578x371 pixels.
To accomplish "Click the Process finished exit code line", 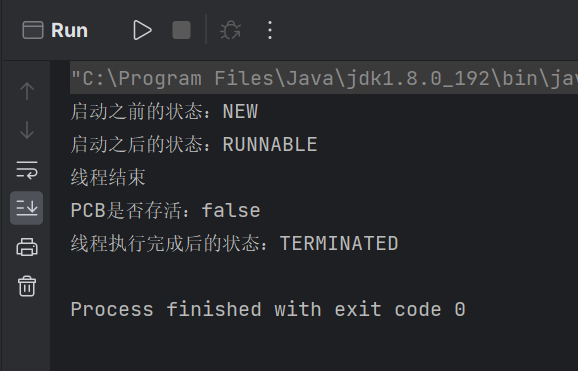I will [x=268, y=309].
